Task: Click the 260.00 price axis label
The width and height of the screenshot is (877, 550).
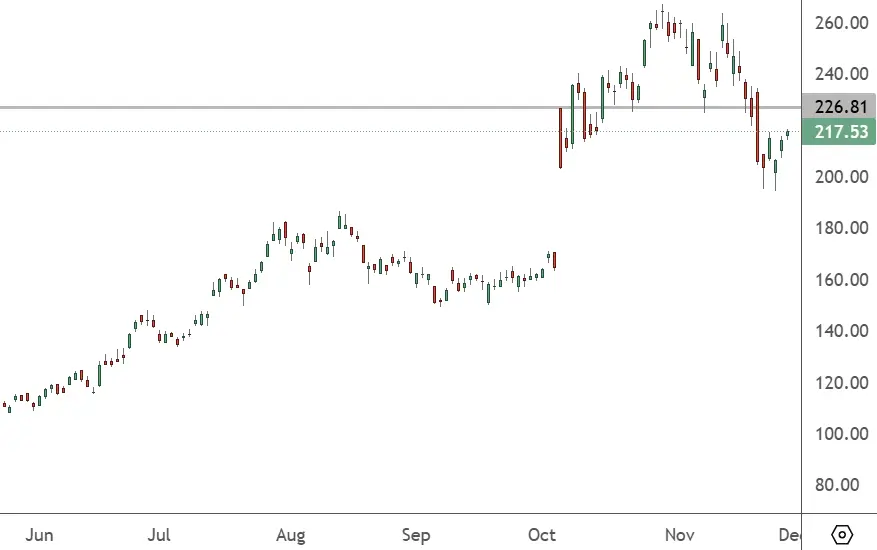Action: tap(839, 23)
